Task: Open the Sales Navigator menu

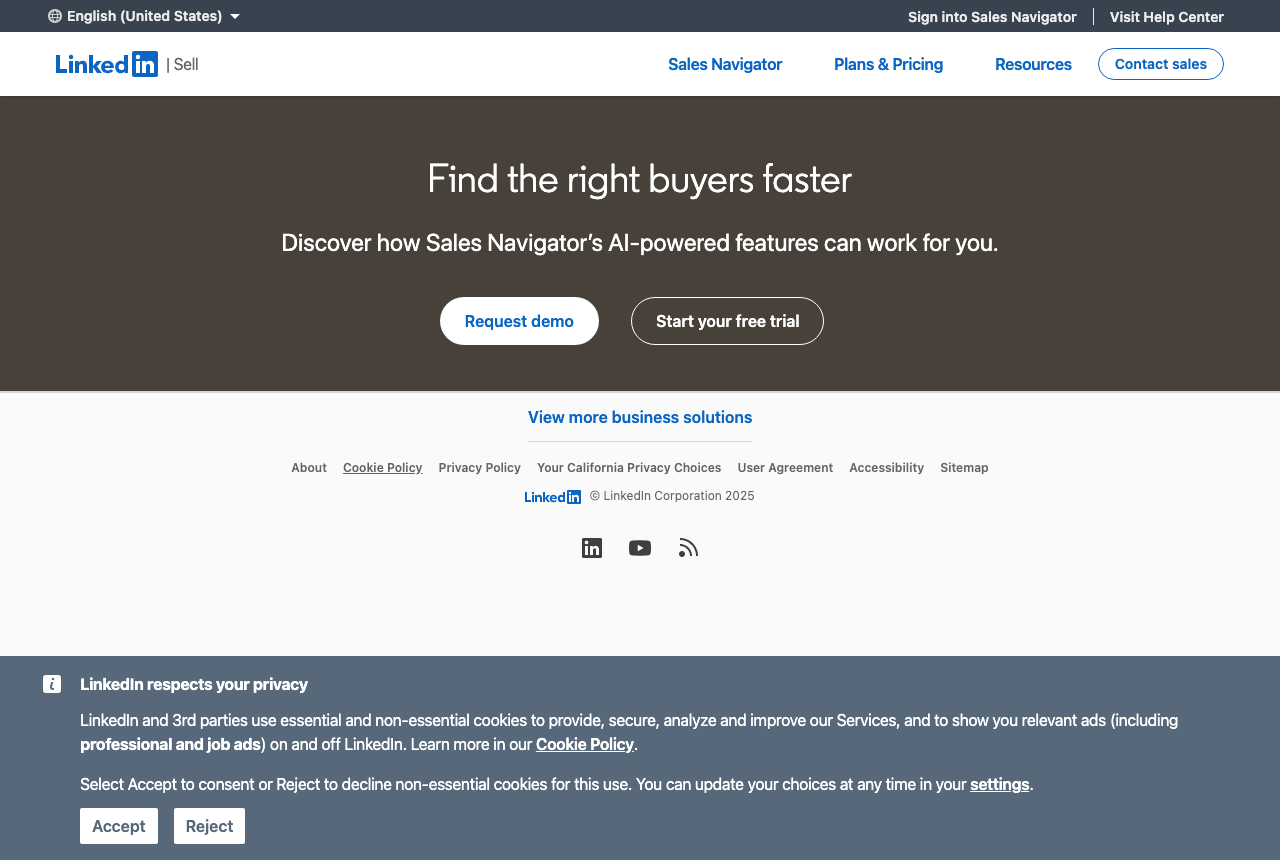Action: tap(725, 64)
